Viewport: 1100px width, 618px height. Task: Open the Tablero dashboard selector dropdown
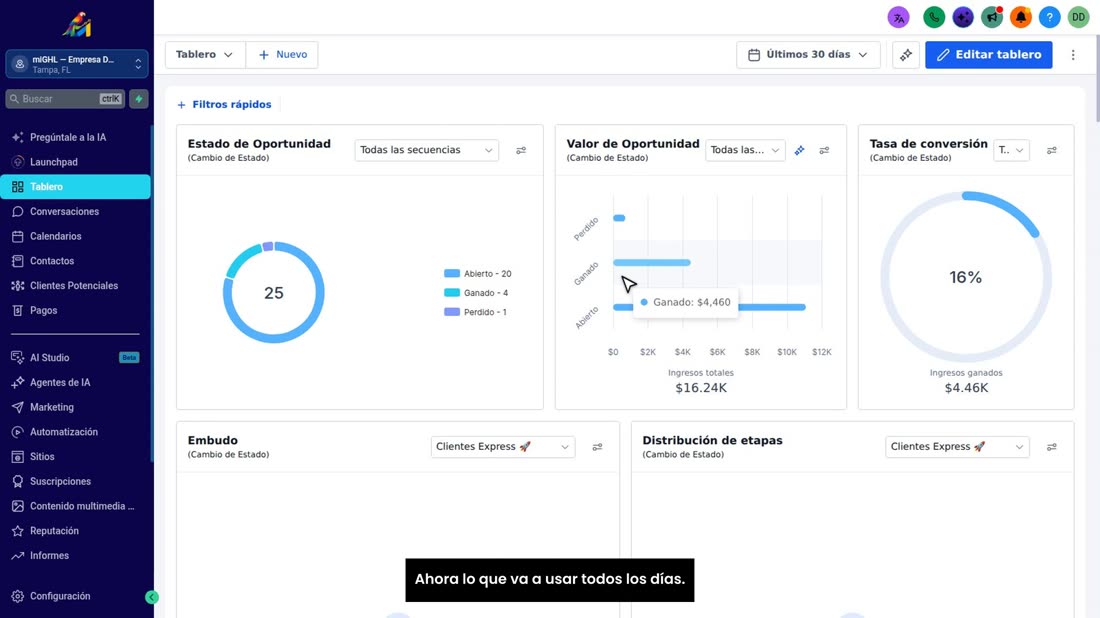(205, 55)
